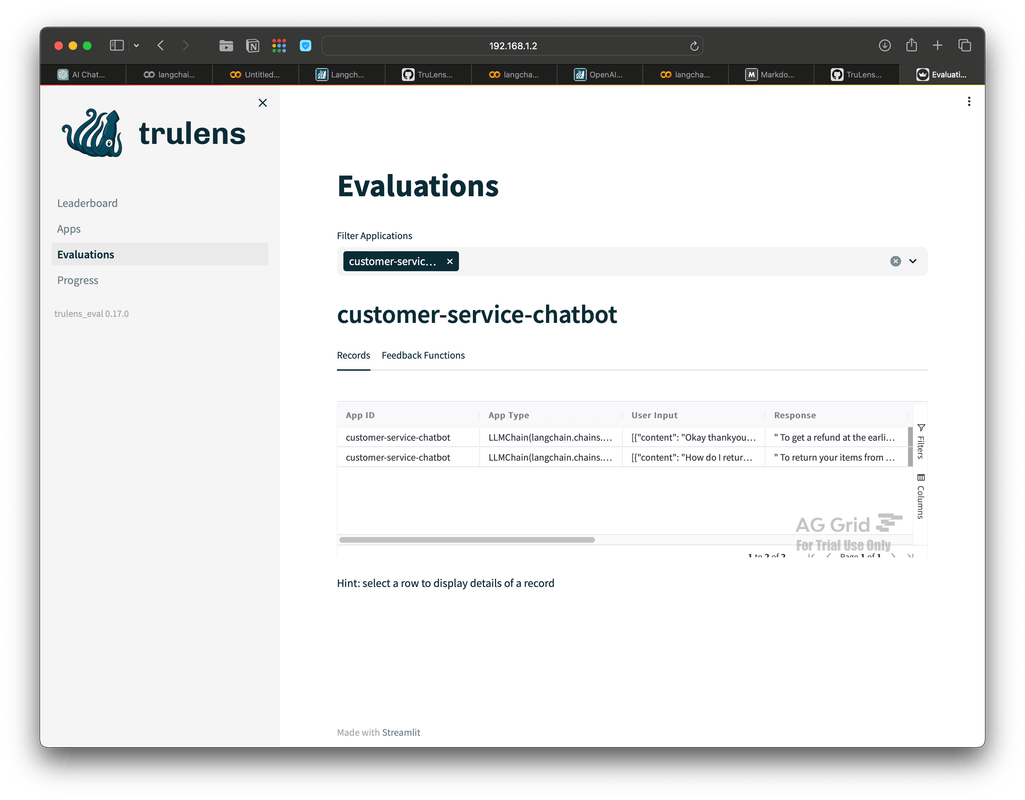The image size is (1025, 800).
Task: Click the Safari reload page icon
Action: [694, 46]
